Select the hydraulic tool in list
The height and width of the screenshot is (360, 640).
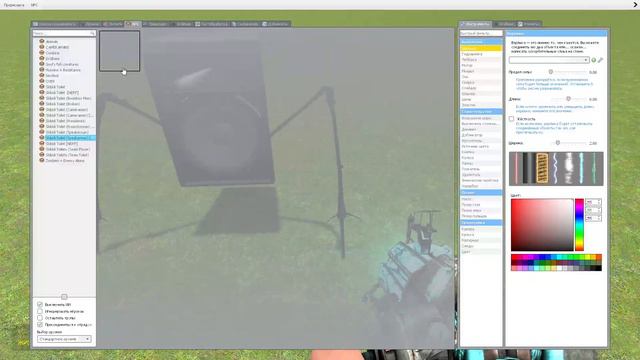coord(481,54)
